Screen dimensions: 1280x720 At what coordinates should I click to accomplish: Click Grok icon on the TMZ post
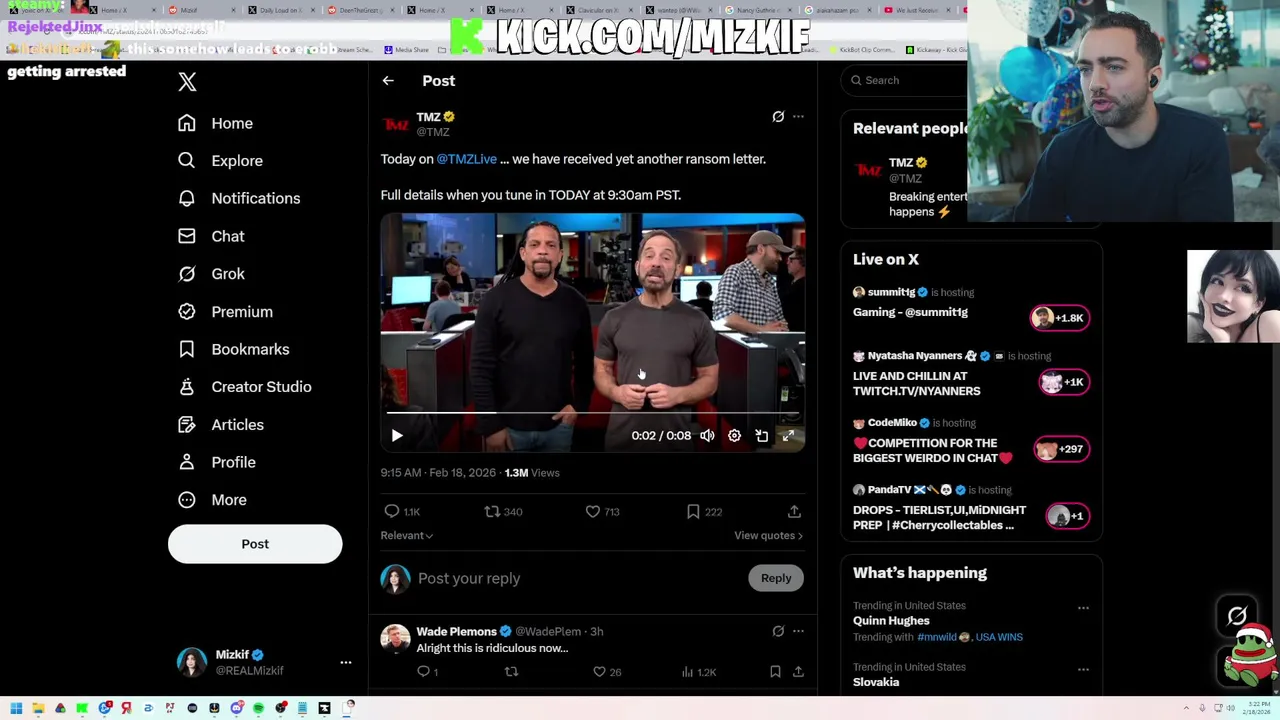(778, 117)
